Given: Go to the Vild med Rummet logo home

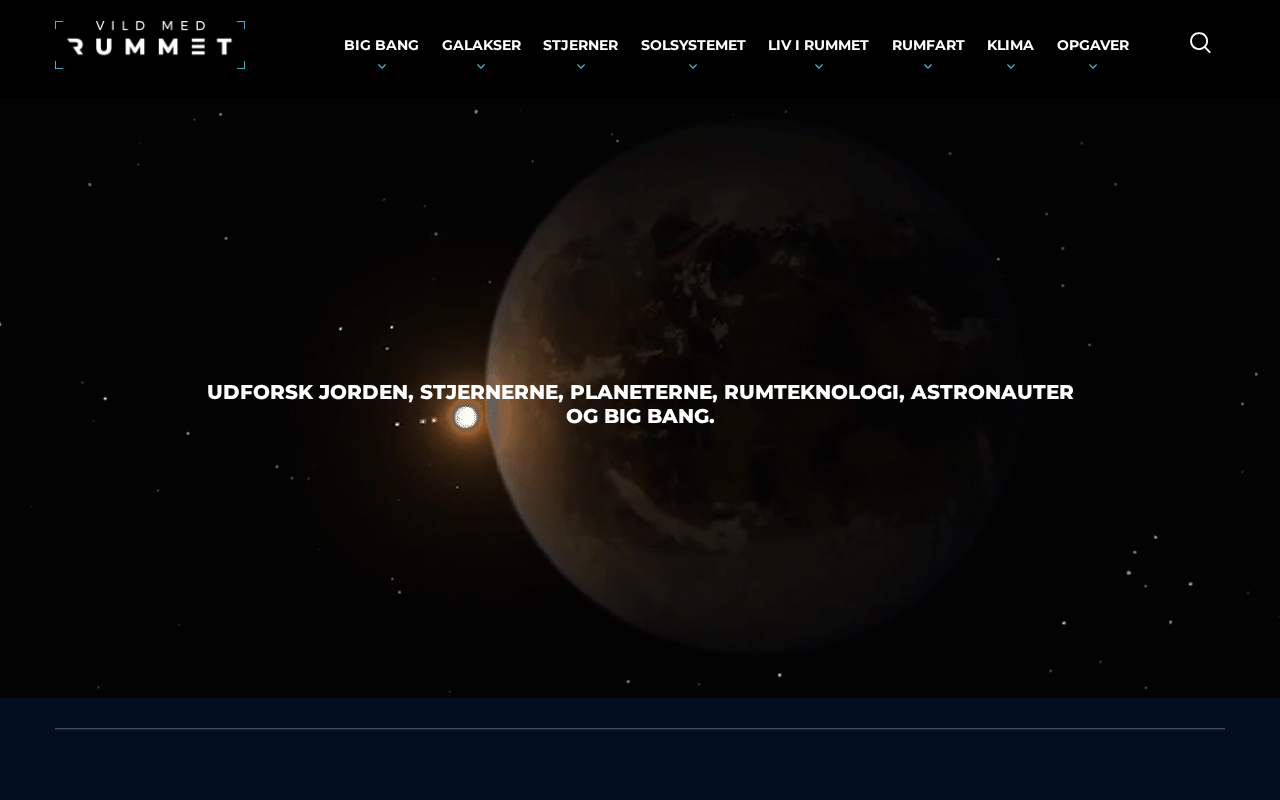Looking at the screenshot, I should [150, 45].
